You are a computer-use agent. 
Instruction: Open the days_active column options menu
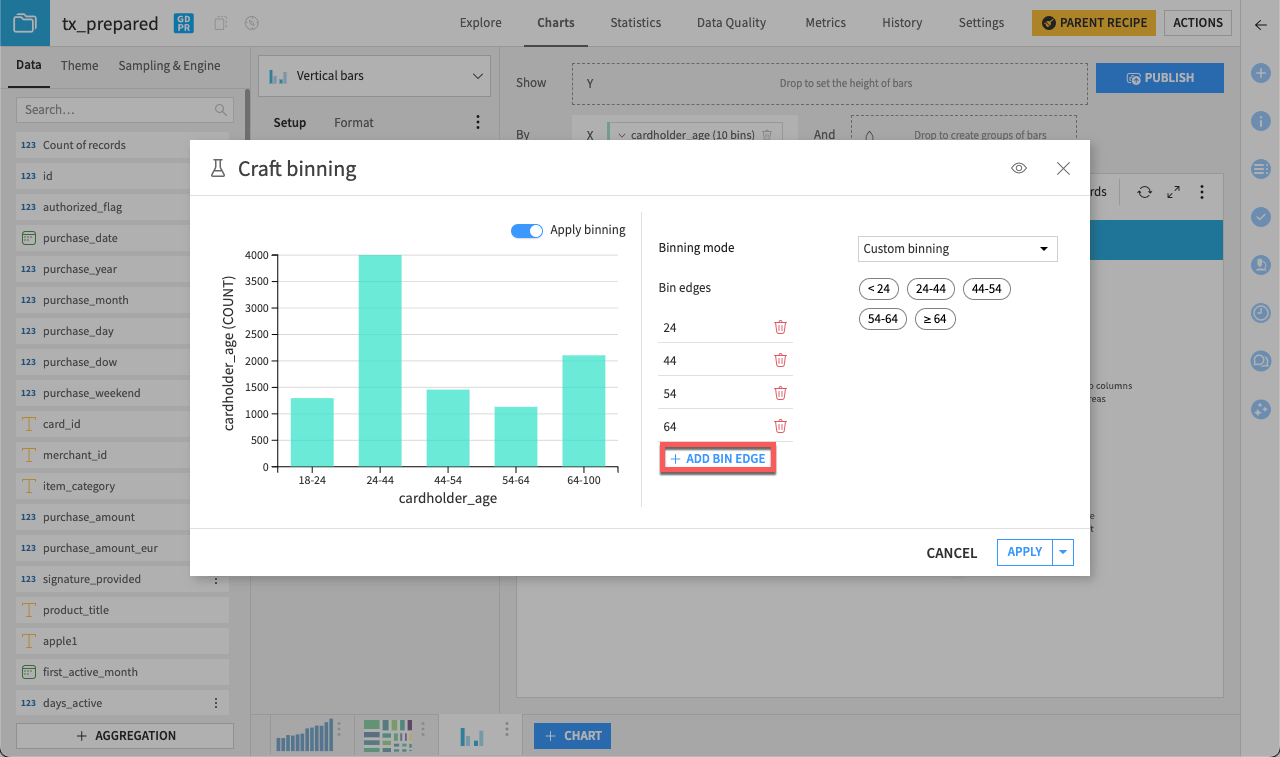click(x=216, y=703)
